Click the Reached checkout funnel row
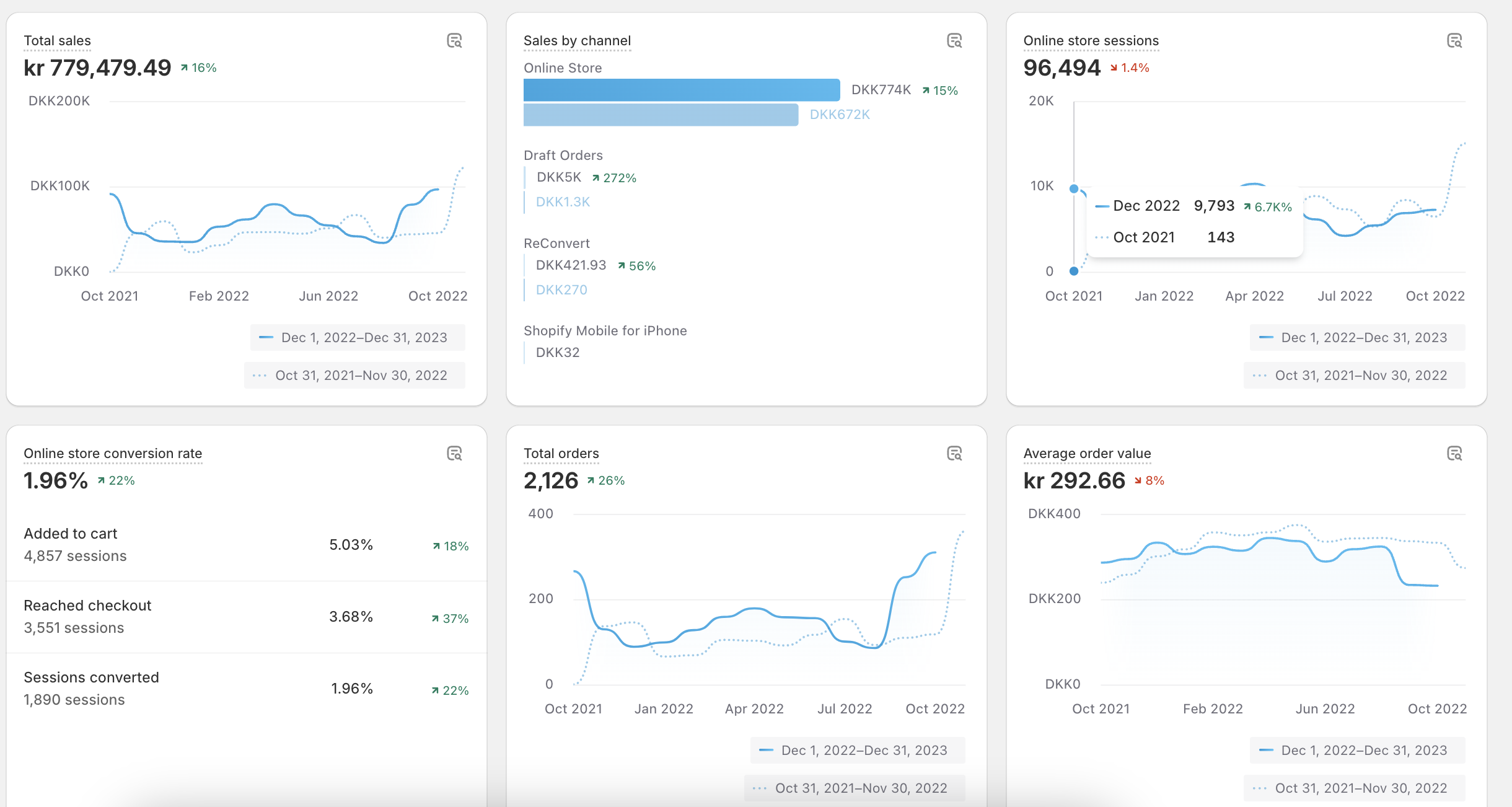 [x=246, y=617]
